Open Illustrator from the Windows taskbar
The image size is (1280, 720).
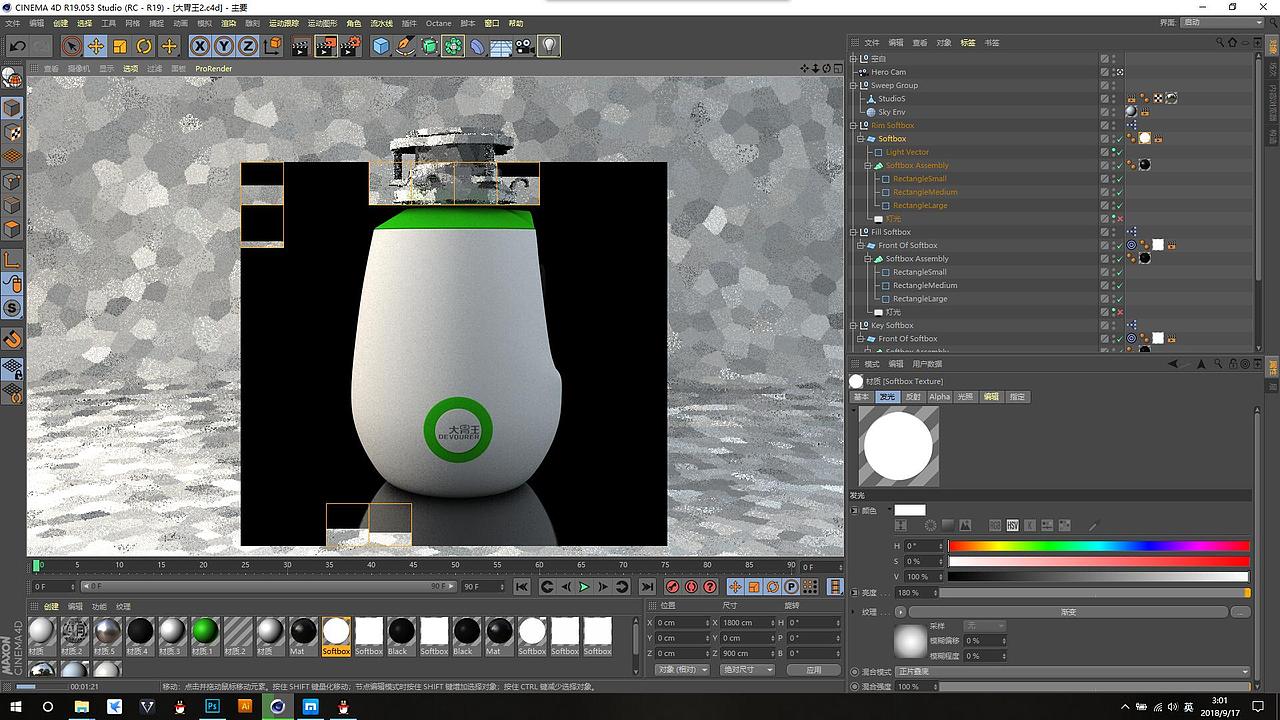coord(245,706)
